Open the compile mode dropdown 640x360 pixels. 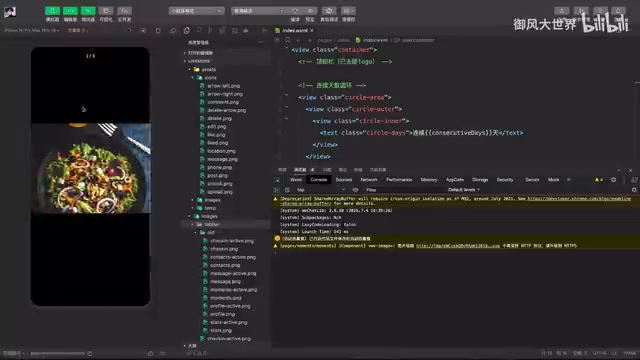pyautogui.click(x=258, y=11)
